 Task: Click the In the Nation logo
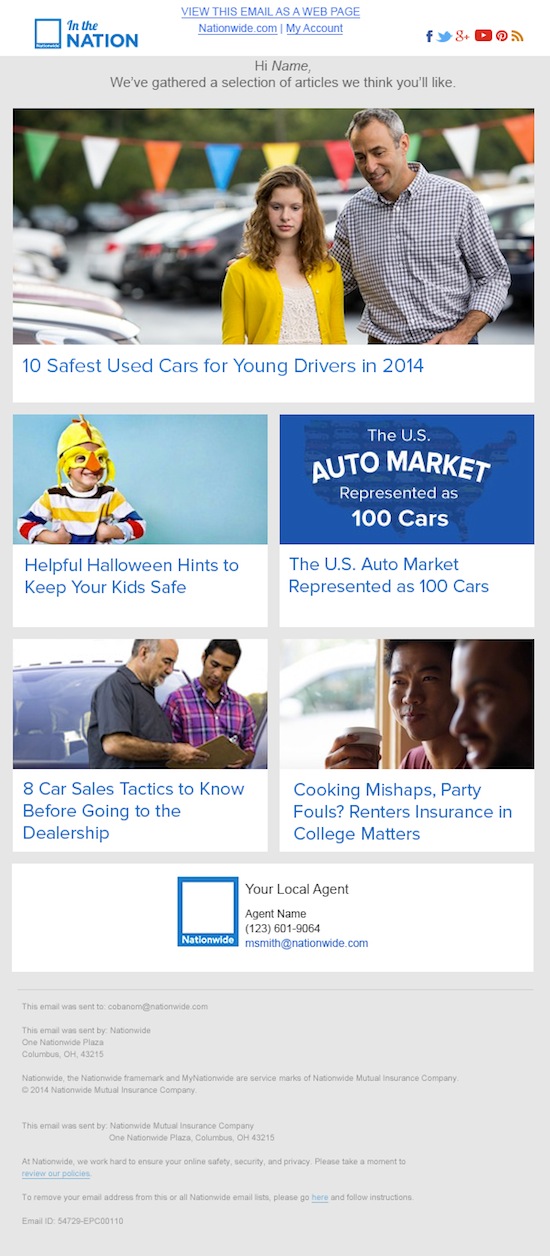click(x=86, y=33)
